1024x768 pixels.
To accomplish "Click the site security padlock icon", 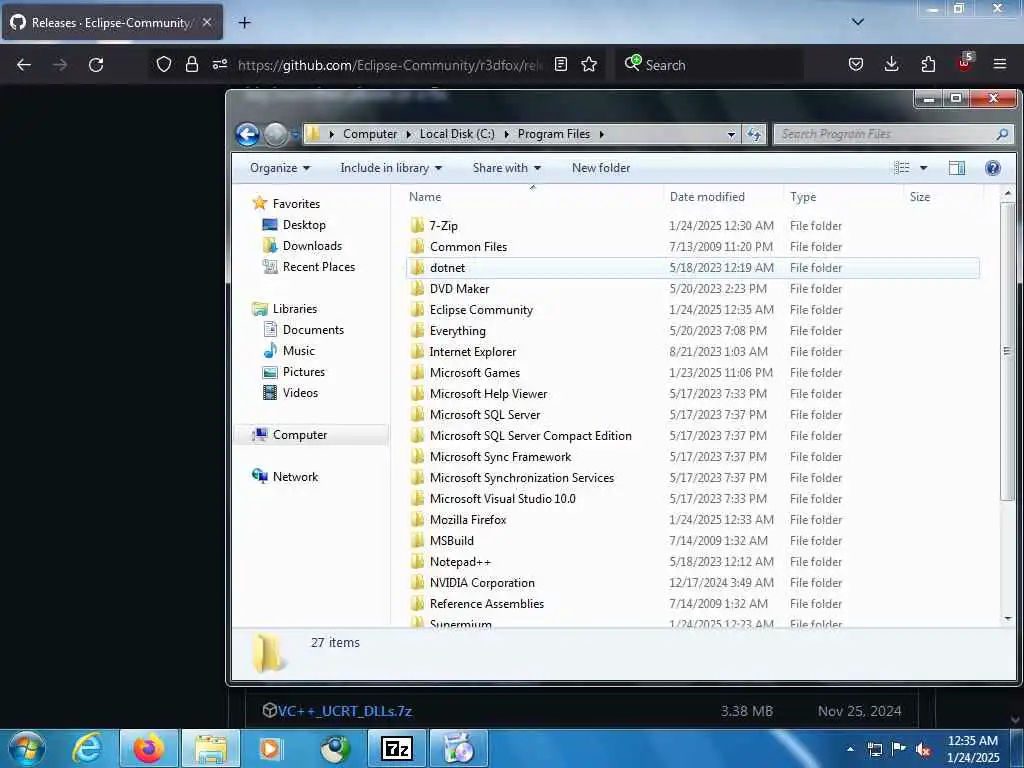I will click(191, 64).
